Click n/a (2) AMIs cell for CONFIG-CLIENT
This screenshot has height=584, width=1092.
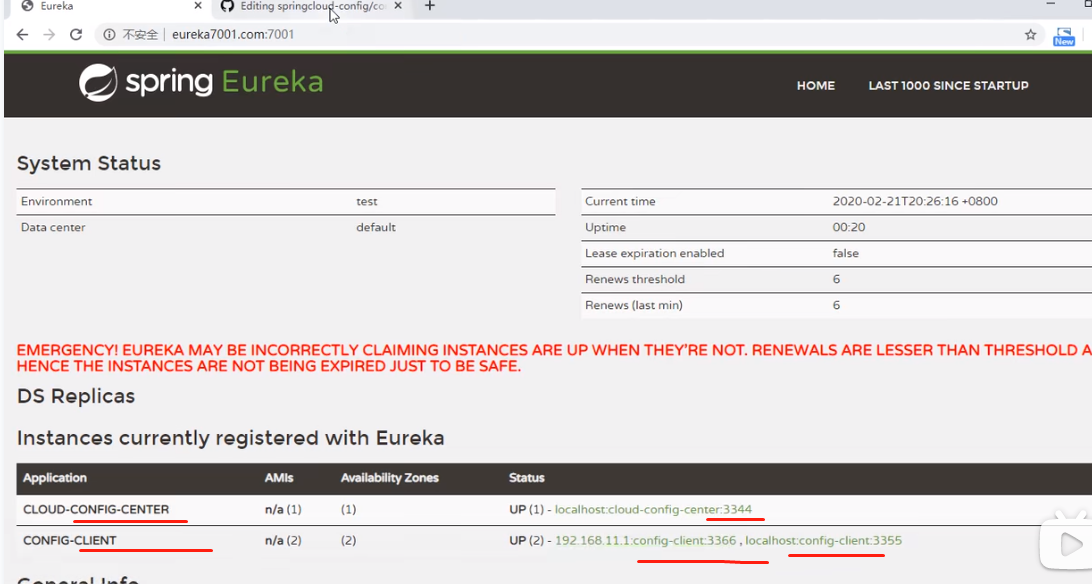[283, 541]
